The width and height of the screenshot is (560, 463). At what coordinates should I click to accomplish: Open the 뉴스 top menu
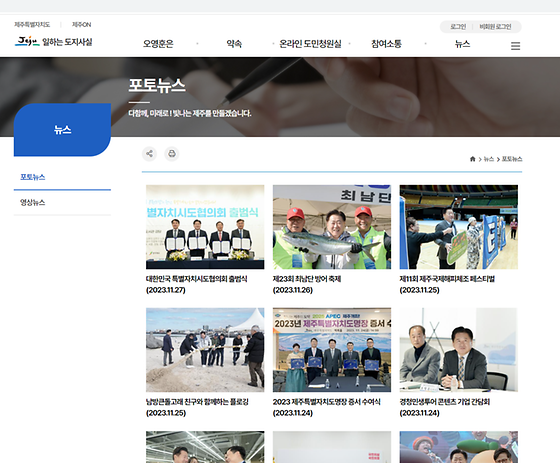[462, 44]
